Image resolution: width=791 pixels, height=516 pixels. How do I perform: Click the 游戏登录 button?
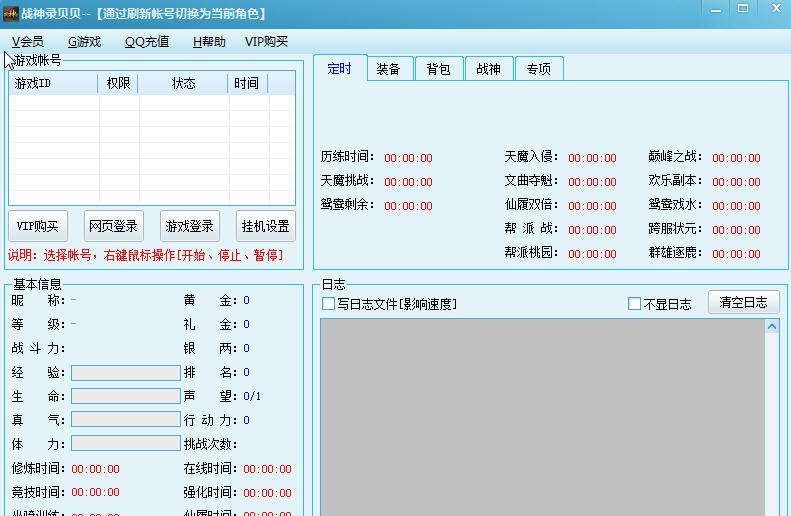[x=189, y=226]
